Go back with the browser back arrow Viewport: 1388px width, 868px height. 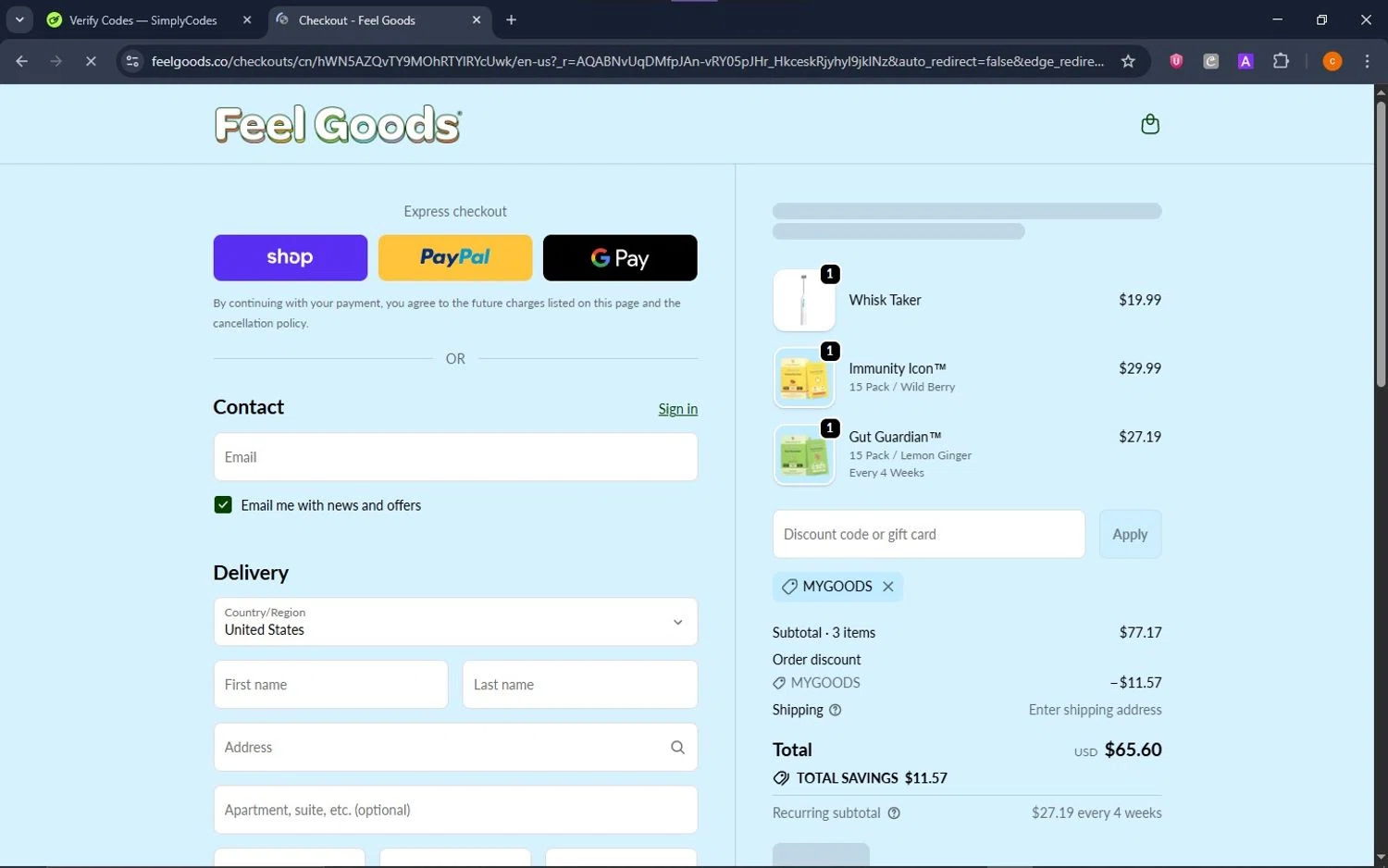tap(22, 61)
